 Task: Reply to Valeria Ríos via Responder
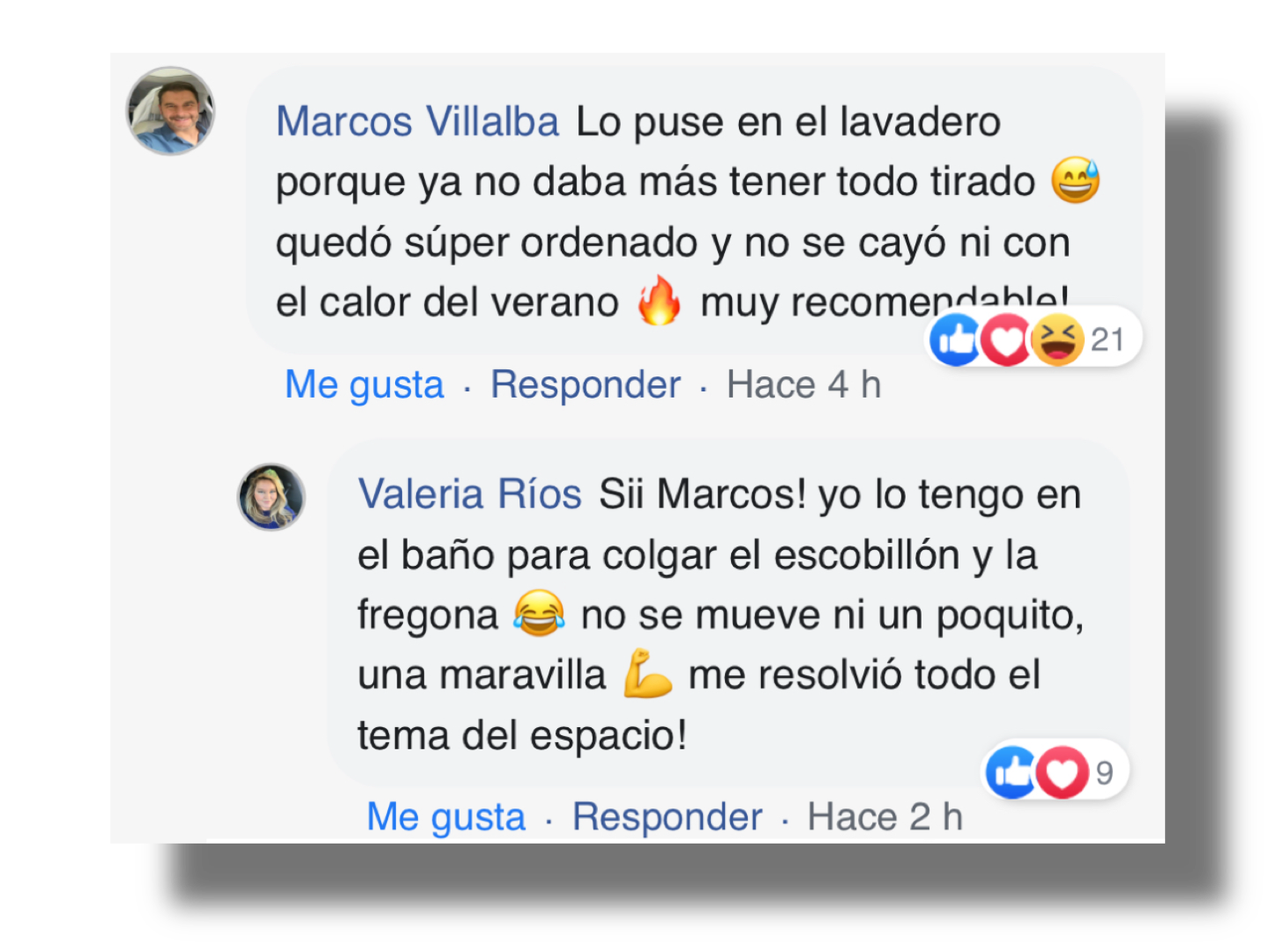(668, 817)
